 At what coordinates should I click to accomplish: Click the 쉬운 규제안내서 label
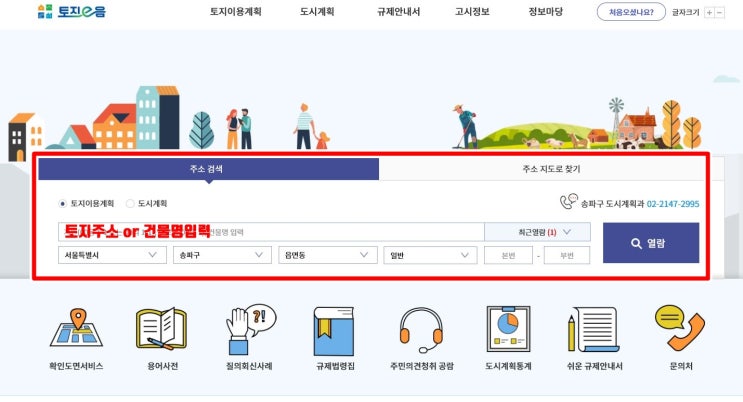(x=595, y=366)
